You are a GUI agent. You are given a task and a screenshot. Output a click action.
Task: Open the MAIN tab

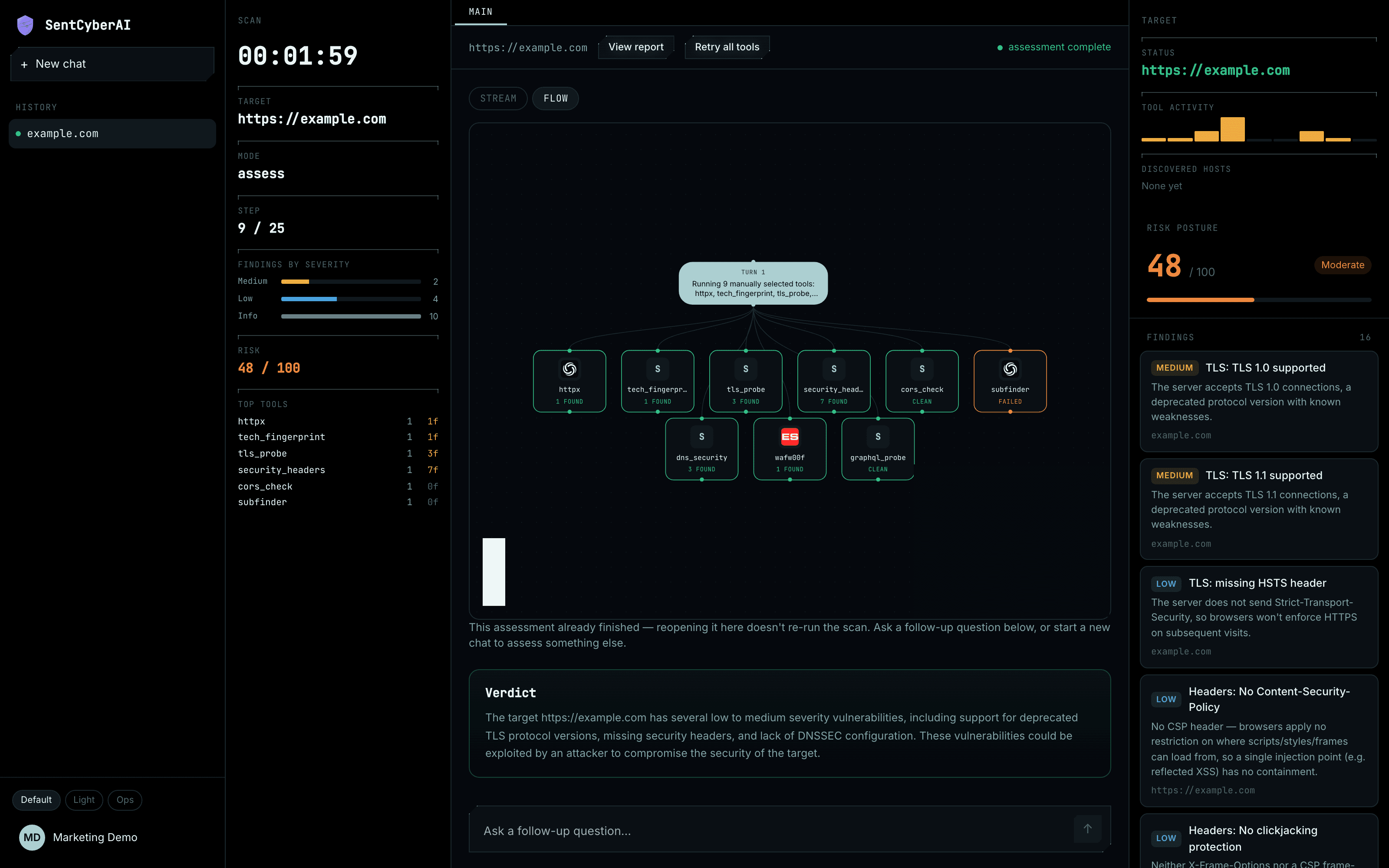pyautogui.click(x=481, y=12)
